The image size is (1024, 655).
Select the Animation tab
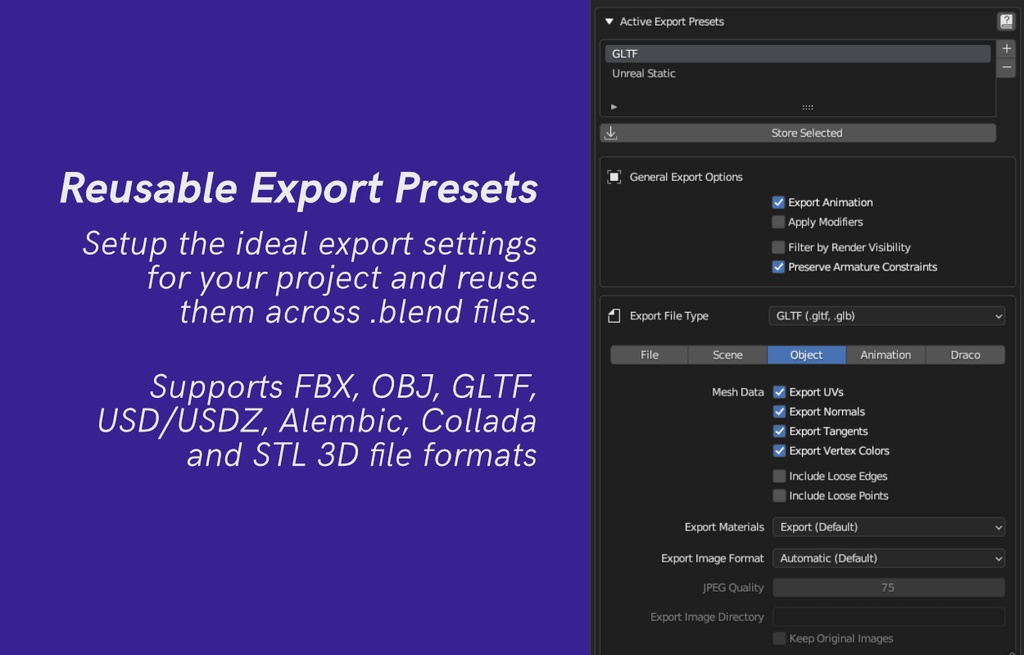884,354
